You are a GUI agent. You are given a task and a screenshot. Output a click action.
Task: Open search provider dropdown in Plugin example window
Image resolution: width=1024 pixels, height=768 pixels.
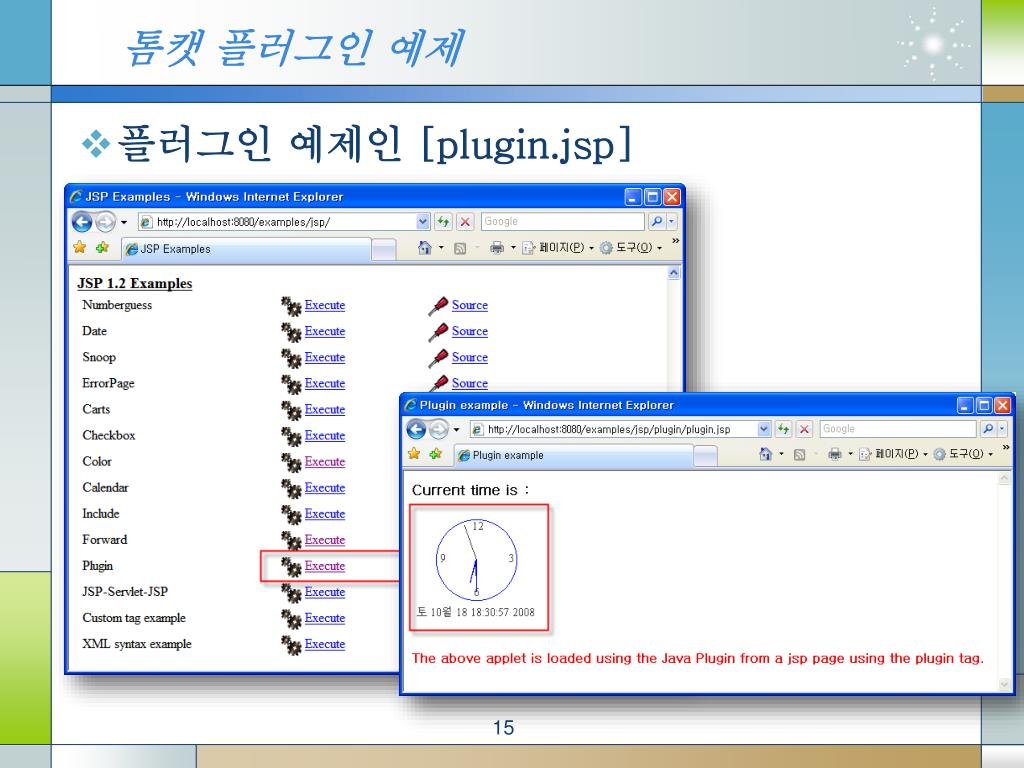1002,429
